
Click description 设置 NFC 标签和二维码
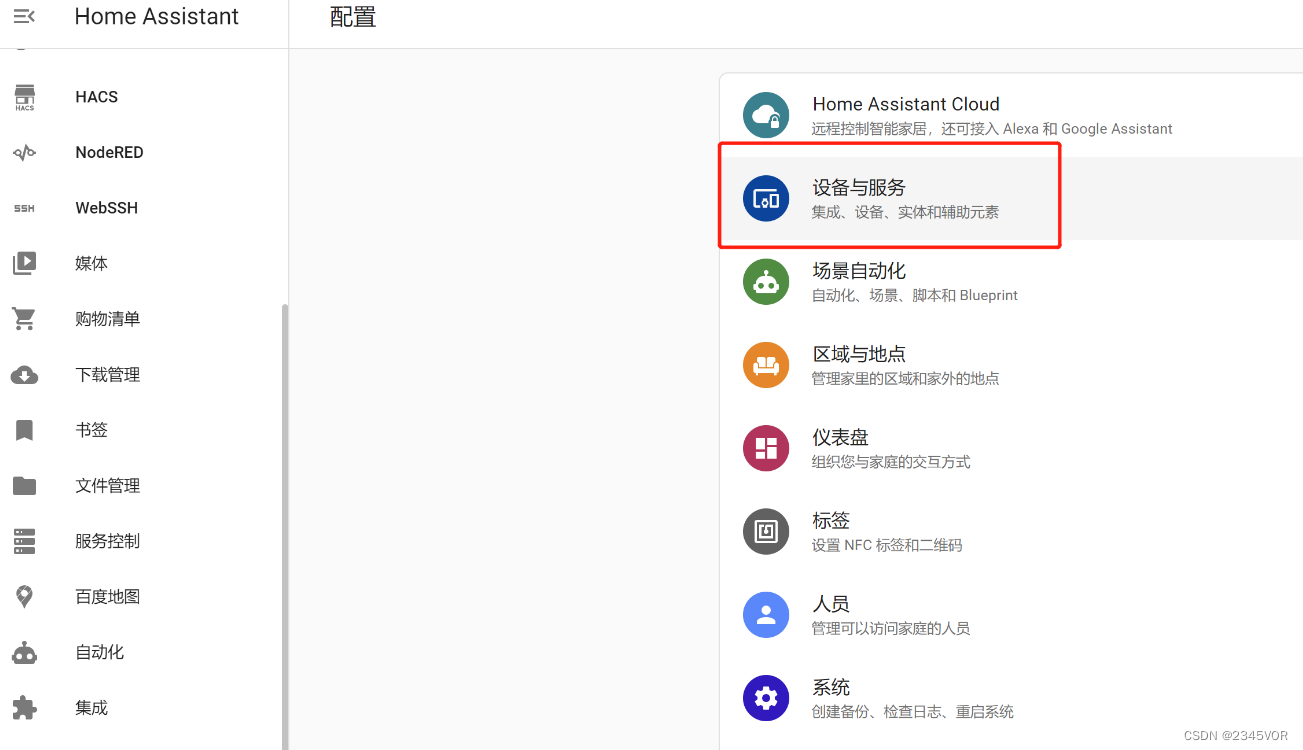tap(887, 545)
